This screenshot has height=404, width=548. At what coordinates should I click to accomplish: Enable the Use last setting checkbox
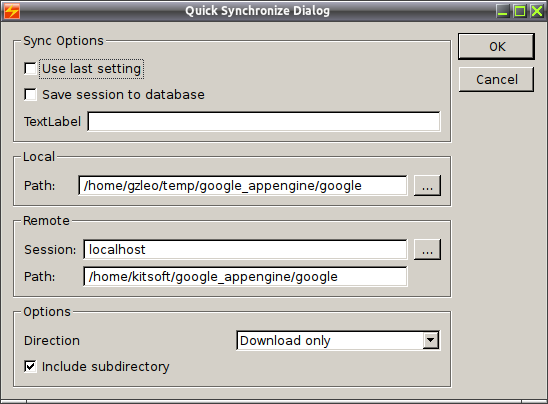pos(30,68)
